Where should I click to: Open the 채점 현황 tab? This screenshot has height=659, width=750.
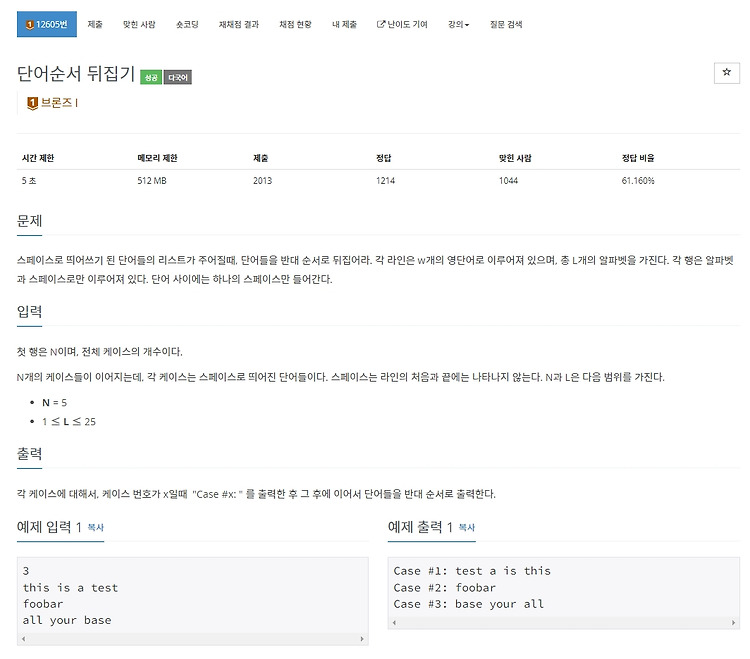point(295,24)
